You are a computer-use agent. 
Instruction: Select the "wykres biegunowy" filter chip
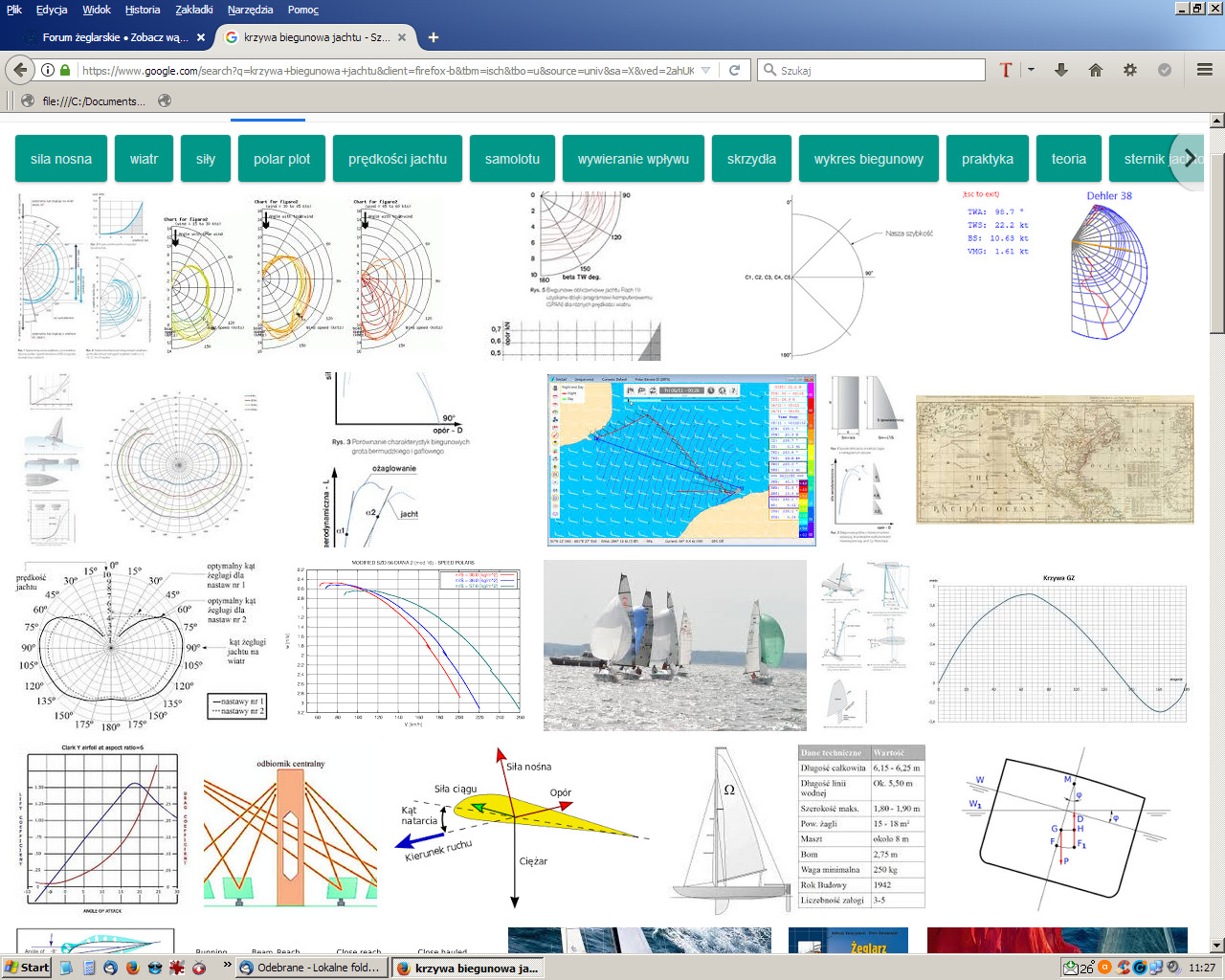[x=868, y=159]
